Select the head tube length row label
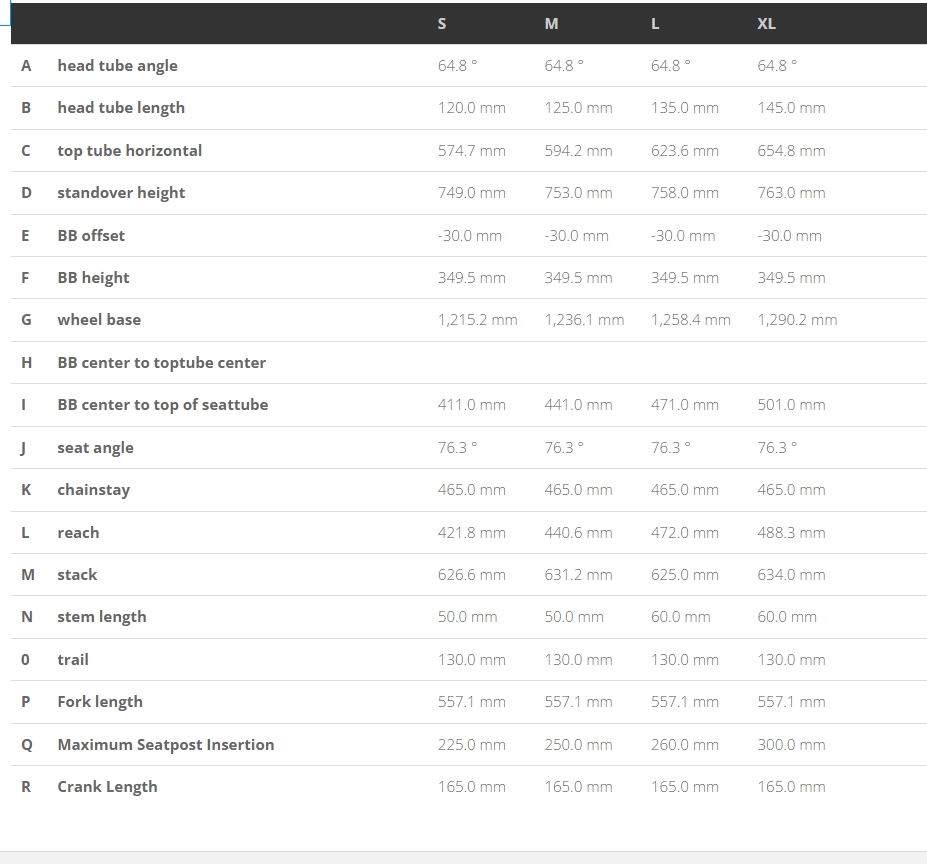The width and height of the screenshot is (927, 864). click(121, 108)
